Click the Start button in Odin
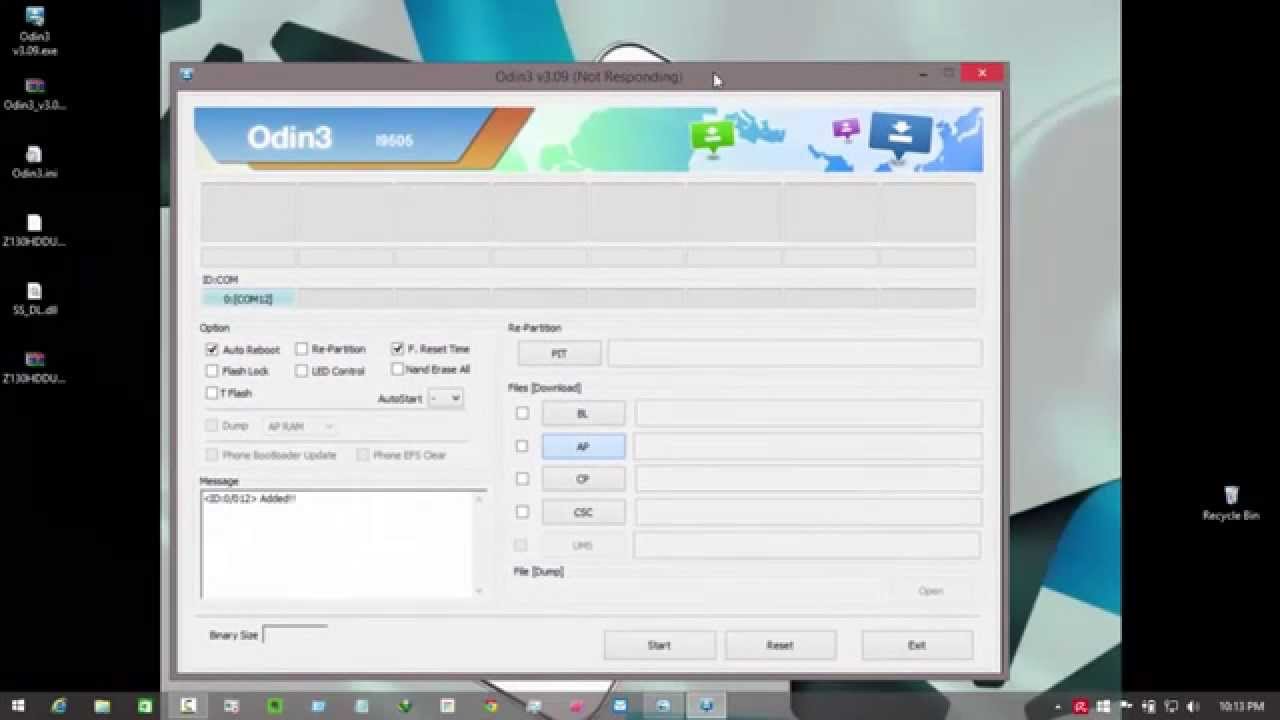 (659, 645)
